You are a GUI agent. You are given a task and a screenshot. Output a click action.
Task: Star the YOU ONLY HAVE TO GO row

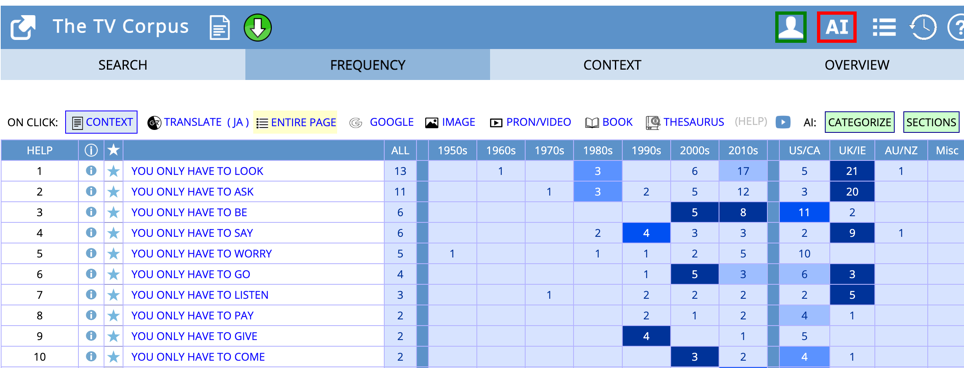113,274
